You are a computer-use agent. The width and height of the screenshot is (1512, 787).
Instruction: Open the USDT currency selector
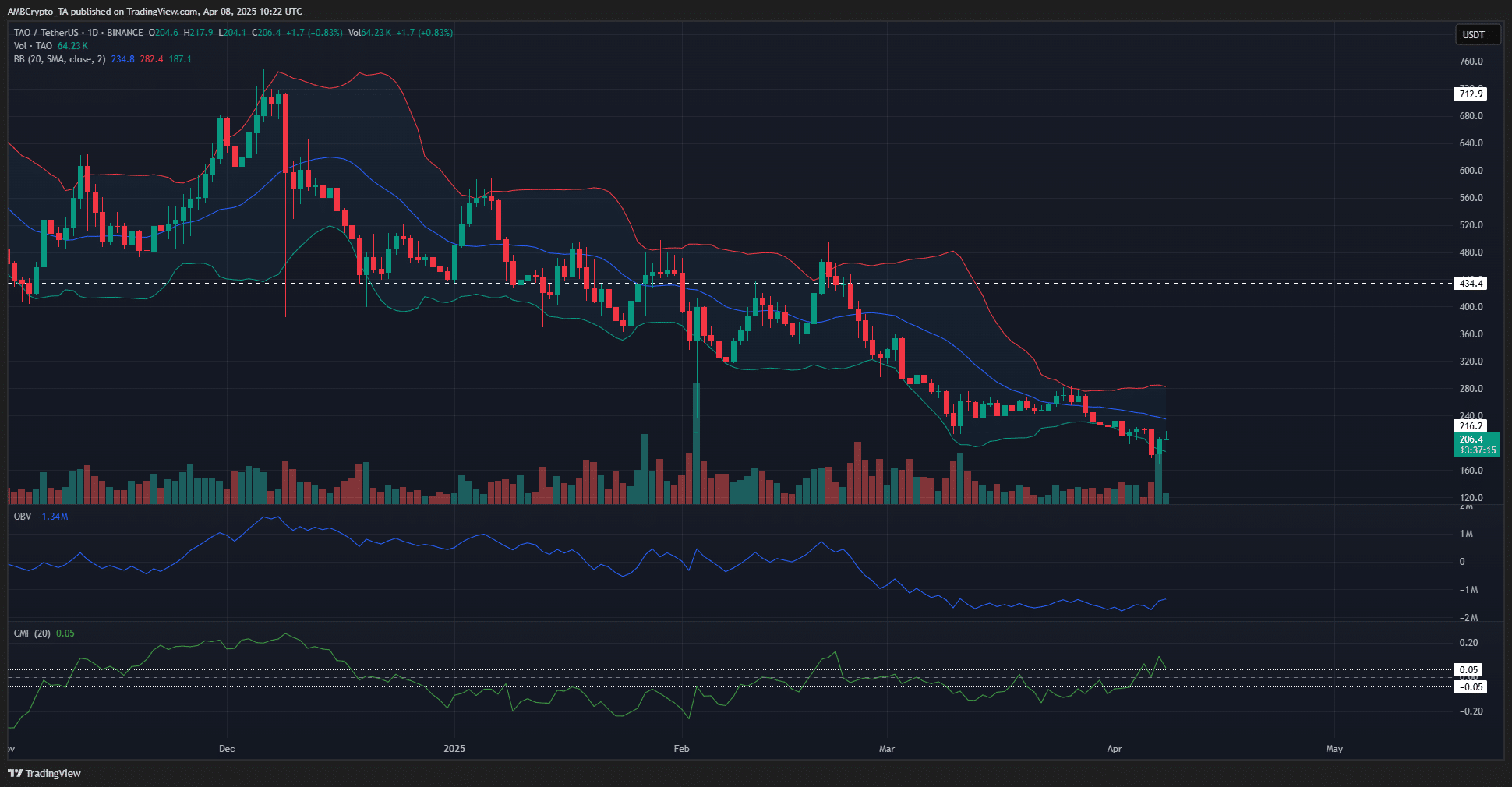(1478, 34)
